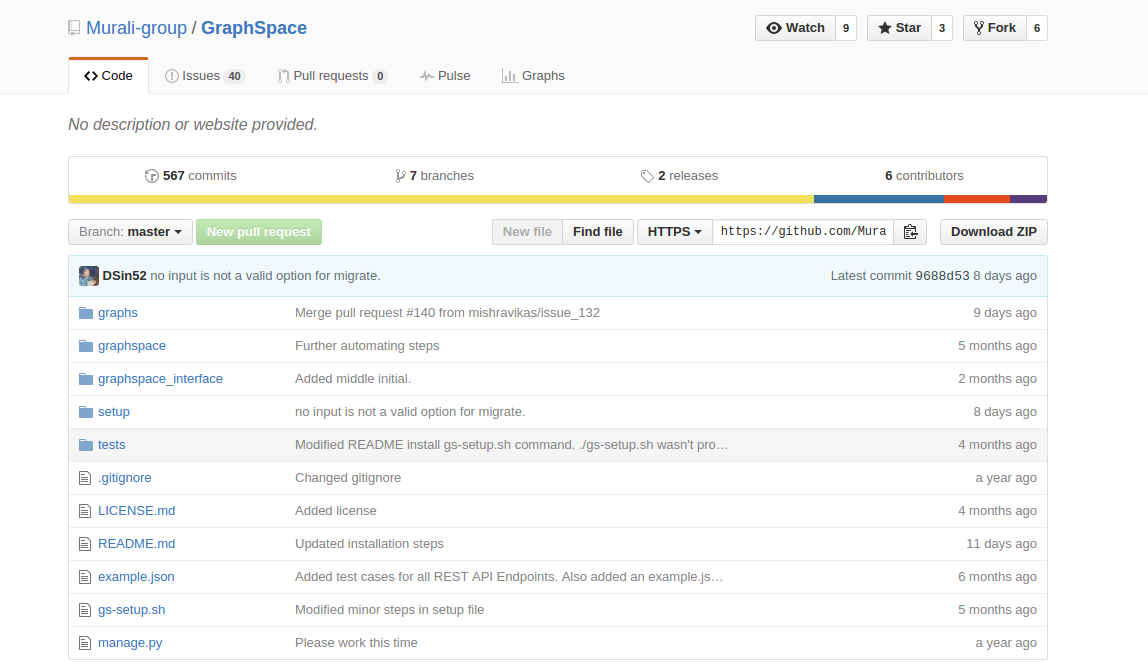This screenshot has height=665, width=1148.
Task: View the 567 commits link
Action: coord(191,176)
